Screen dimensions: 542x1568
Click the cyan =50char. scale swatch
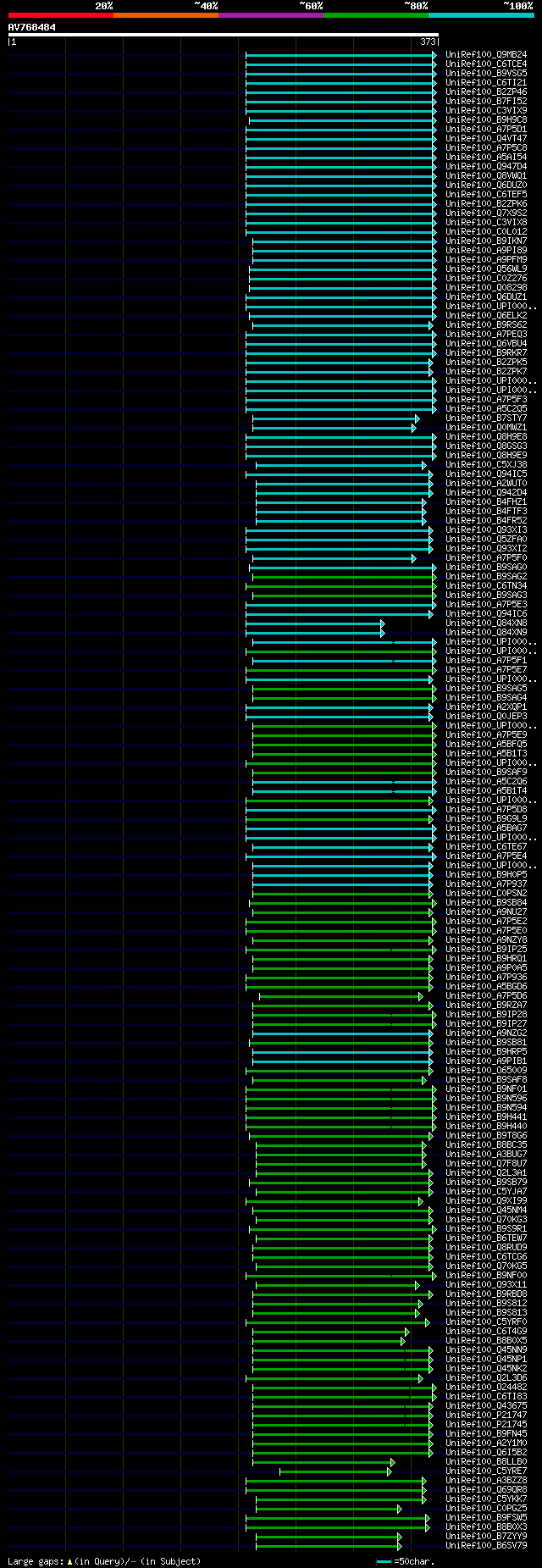pyautogui.click(x=384, y=1561)
